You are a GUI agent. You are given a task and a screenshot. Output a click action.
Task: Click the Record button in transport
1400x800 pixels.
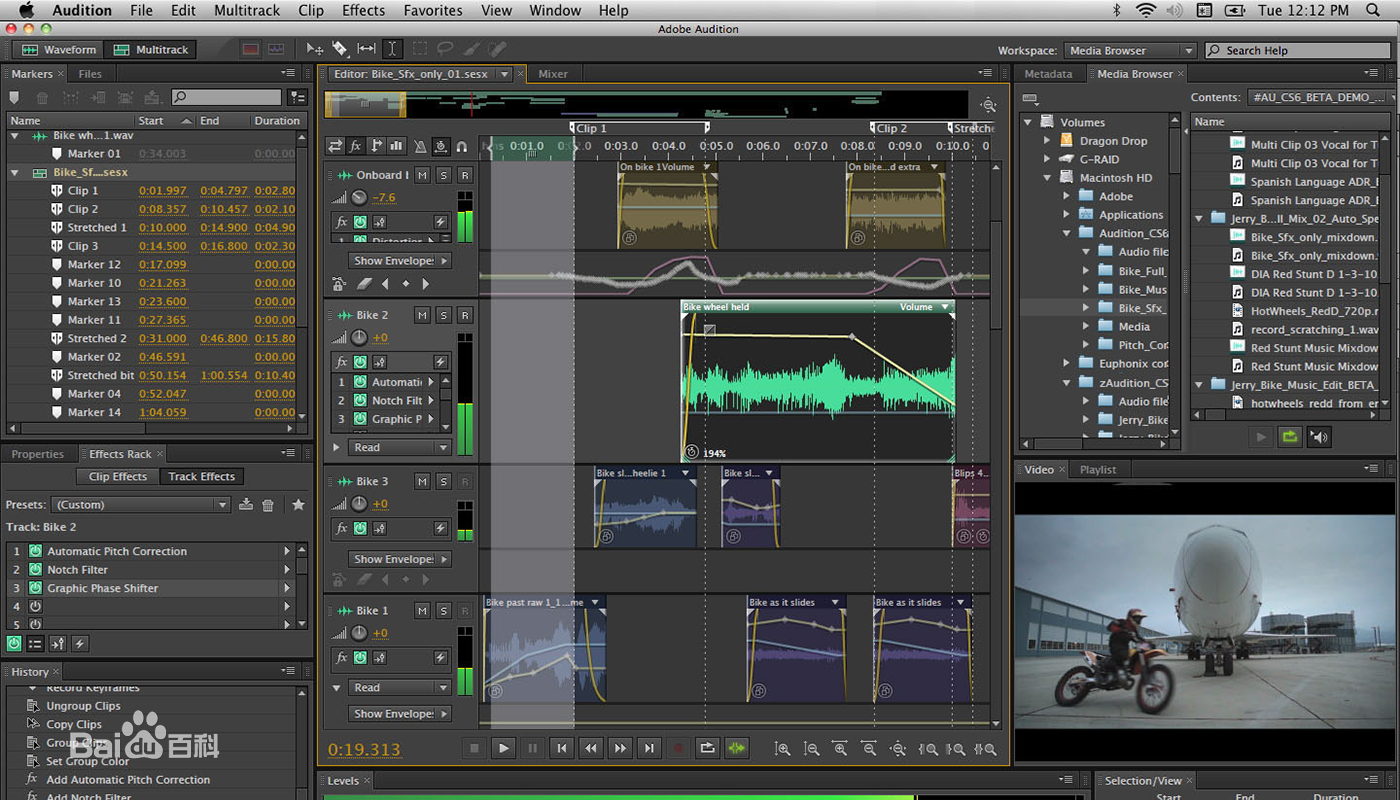(x=679, y=748)
